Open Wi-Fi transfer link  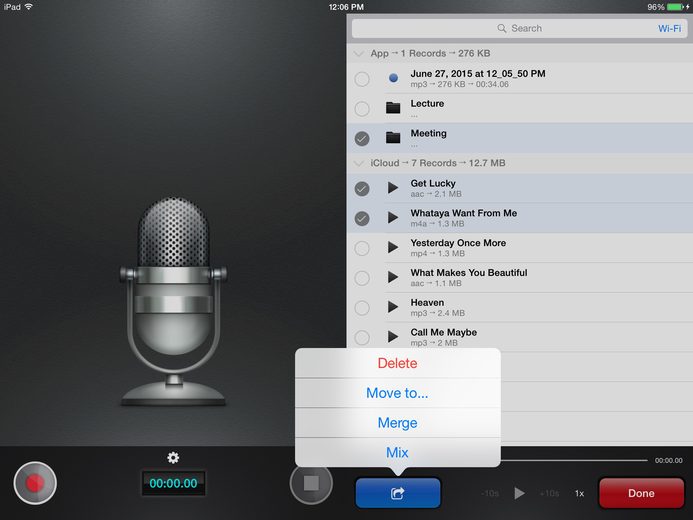669,28
